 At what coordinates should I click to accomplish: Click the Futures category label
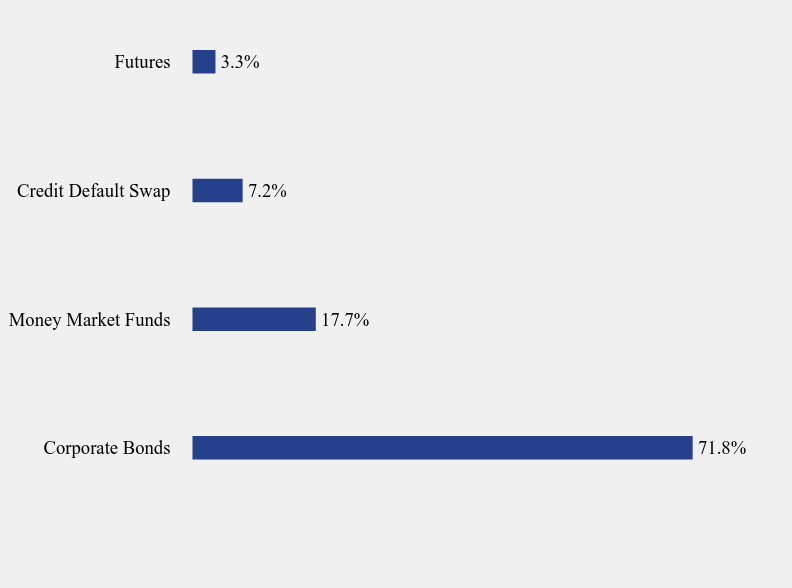[142, 62]
